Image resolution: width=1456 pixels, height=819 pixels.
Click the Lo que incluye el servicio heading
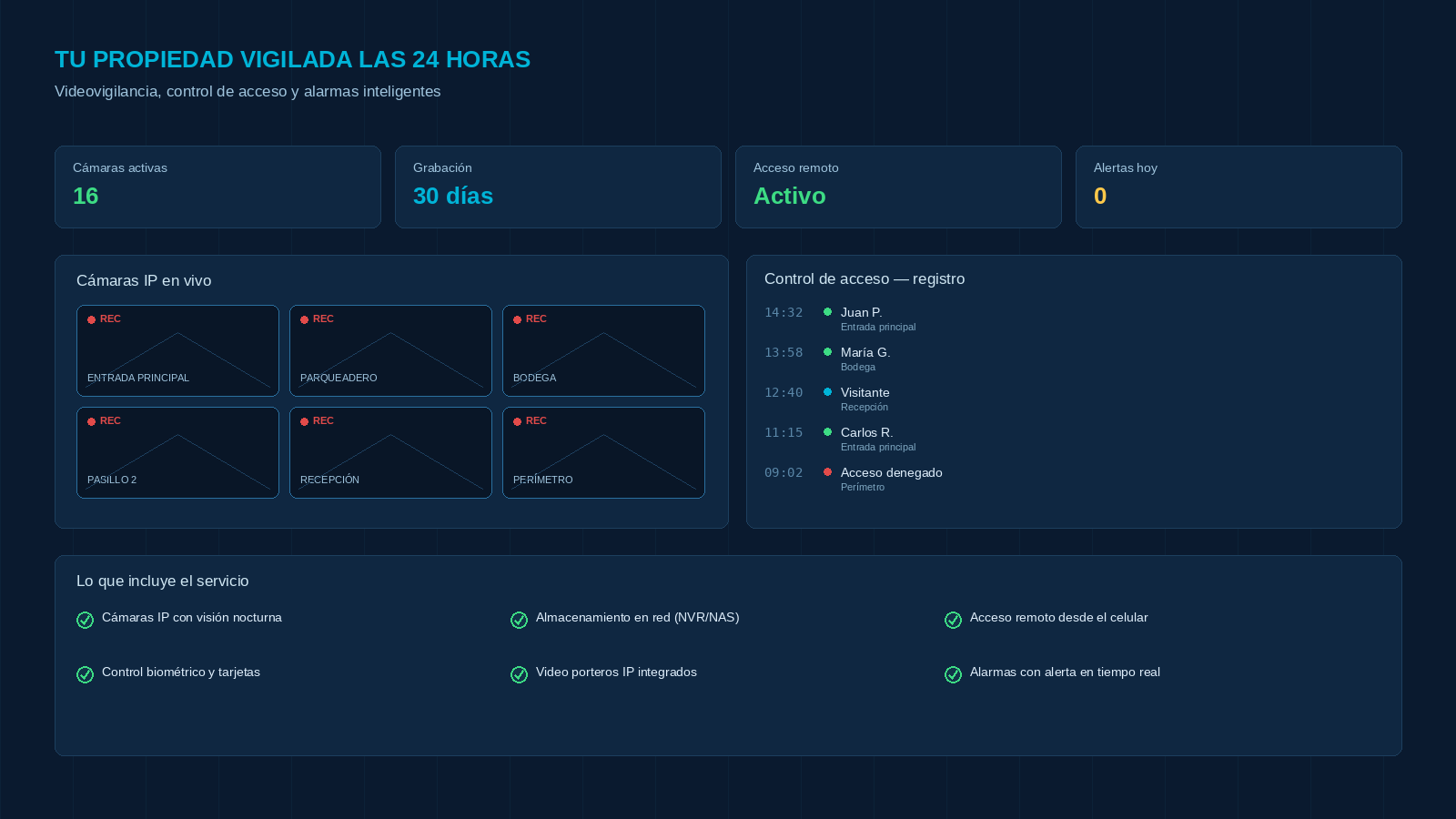coord(162,581)
